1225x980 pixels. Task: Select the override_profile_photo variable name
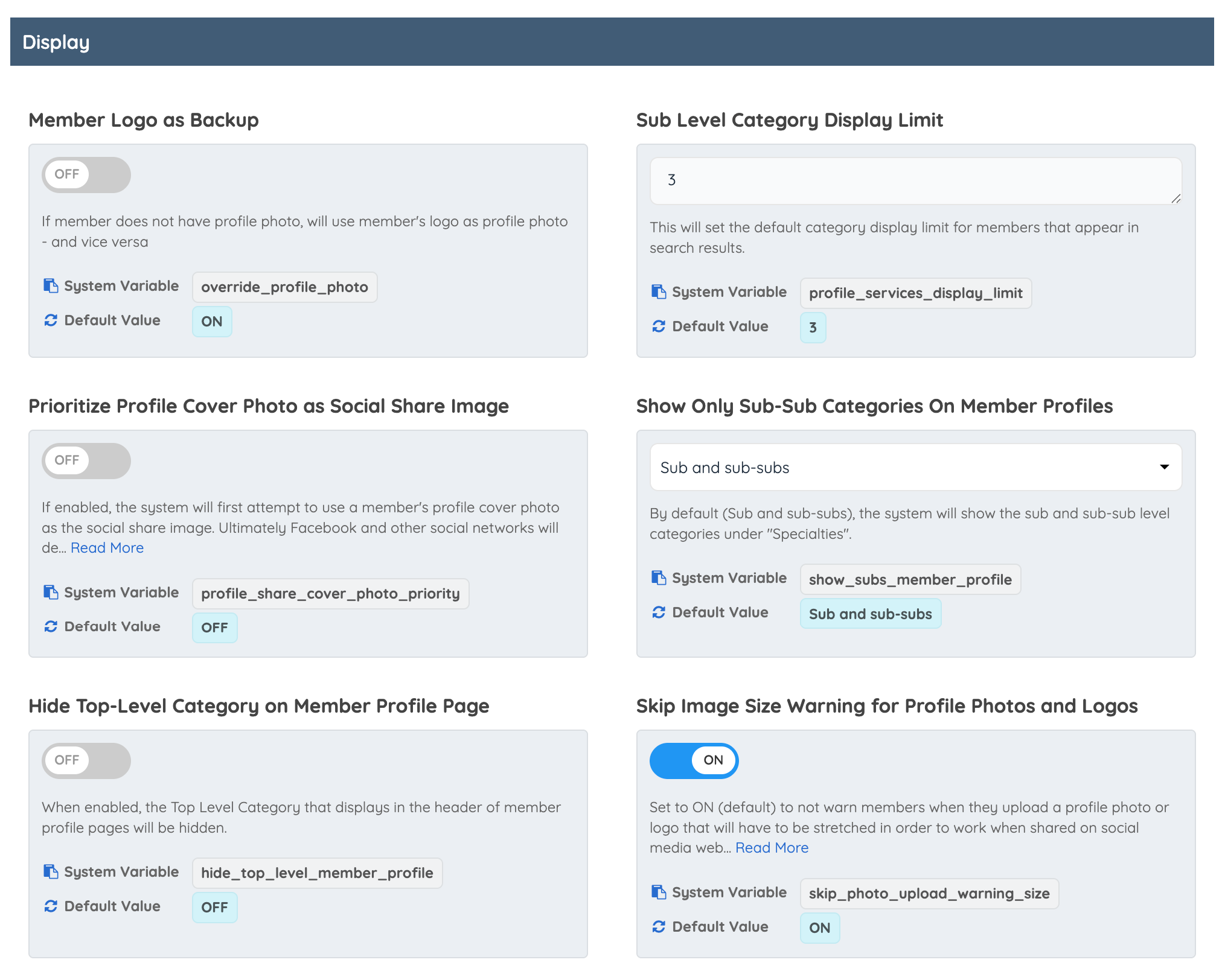tap(284, 287)
